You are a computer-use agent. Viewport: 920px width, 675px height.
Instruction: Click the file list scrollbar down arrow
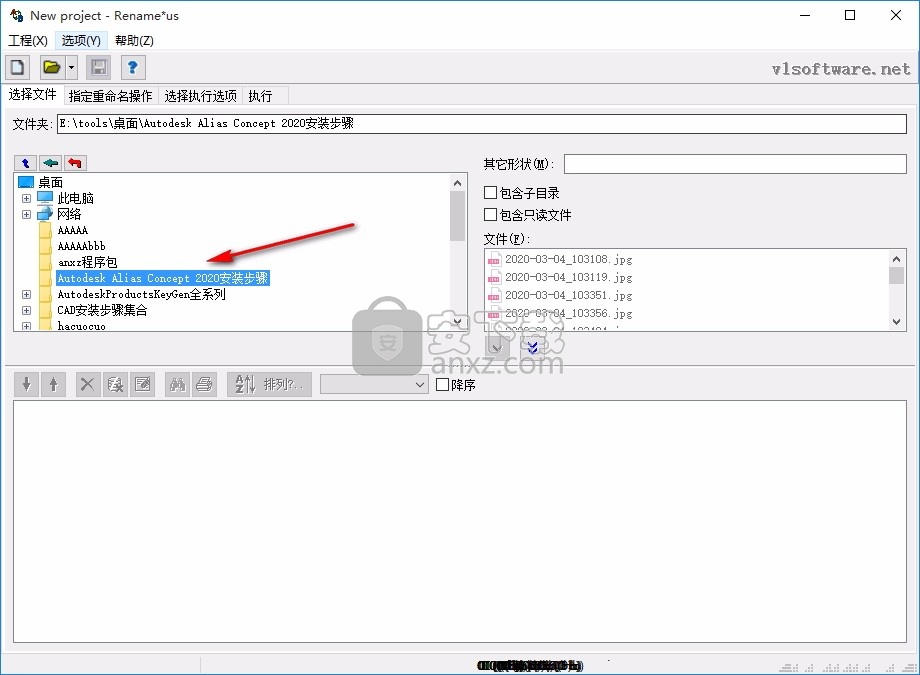[896, 322]
